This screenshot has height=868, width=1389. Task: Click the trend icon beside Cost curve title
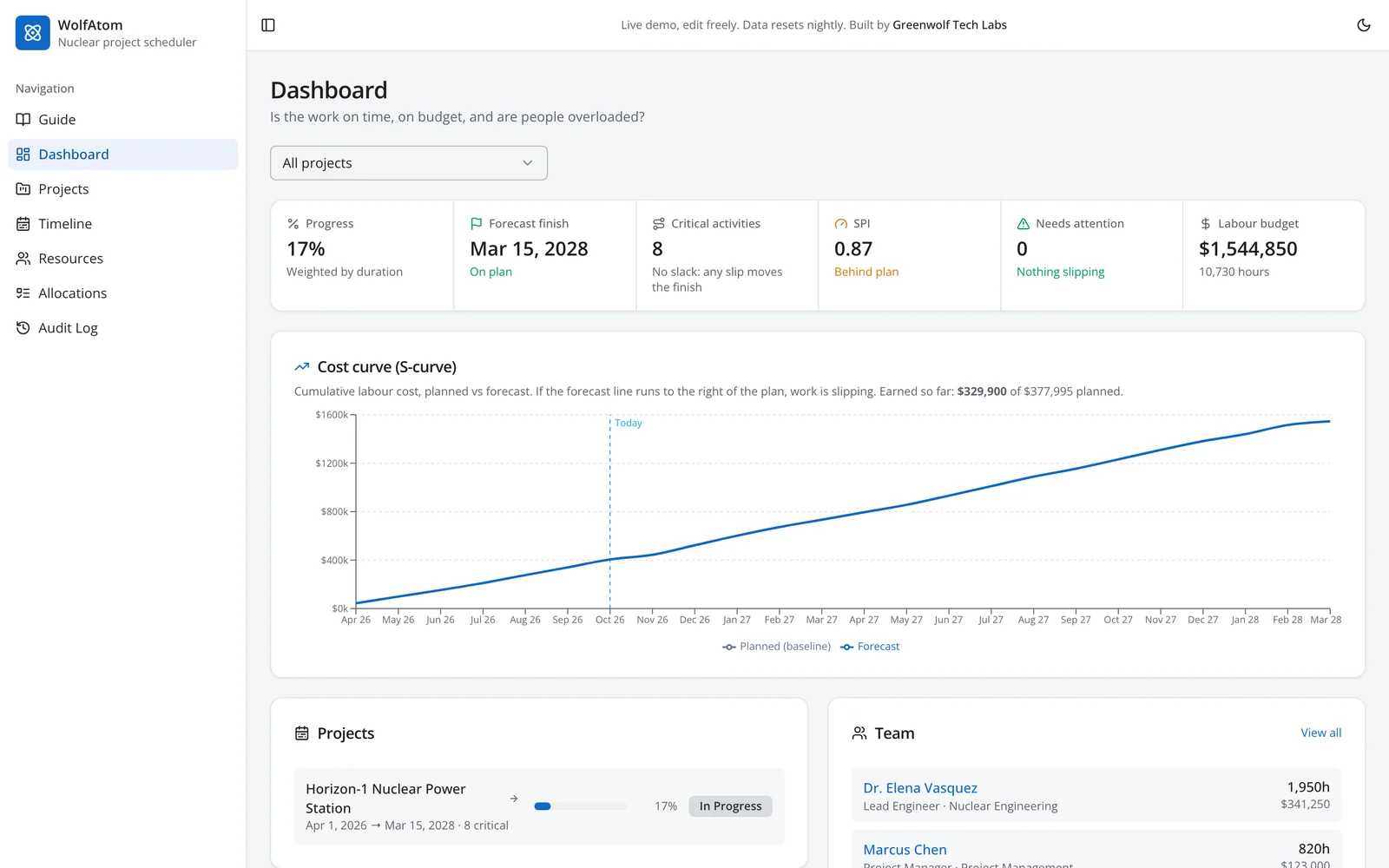[302, 367]
